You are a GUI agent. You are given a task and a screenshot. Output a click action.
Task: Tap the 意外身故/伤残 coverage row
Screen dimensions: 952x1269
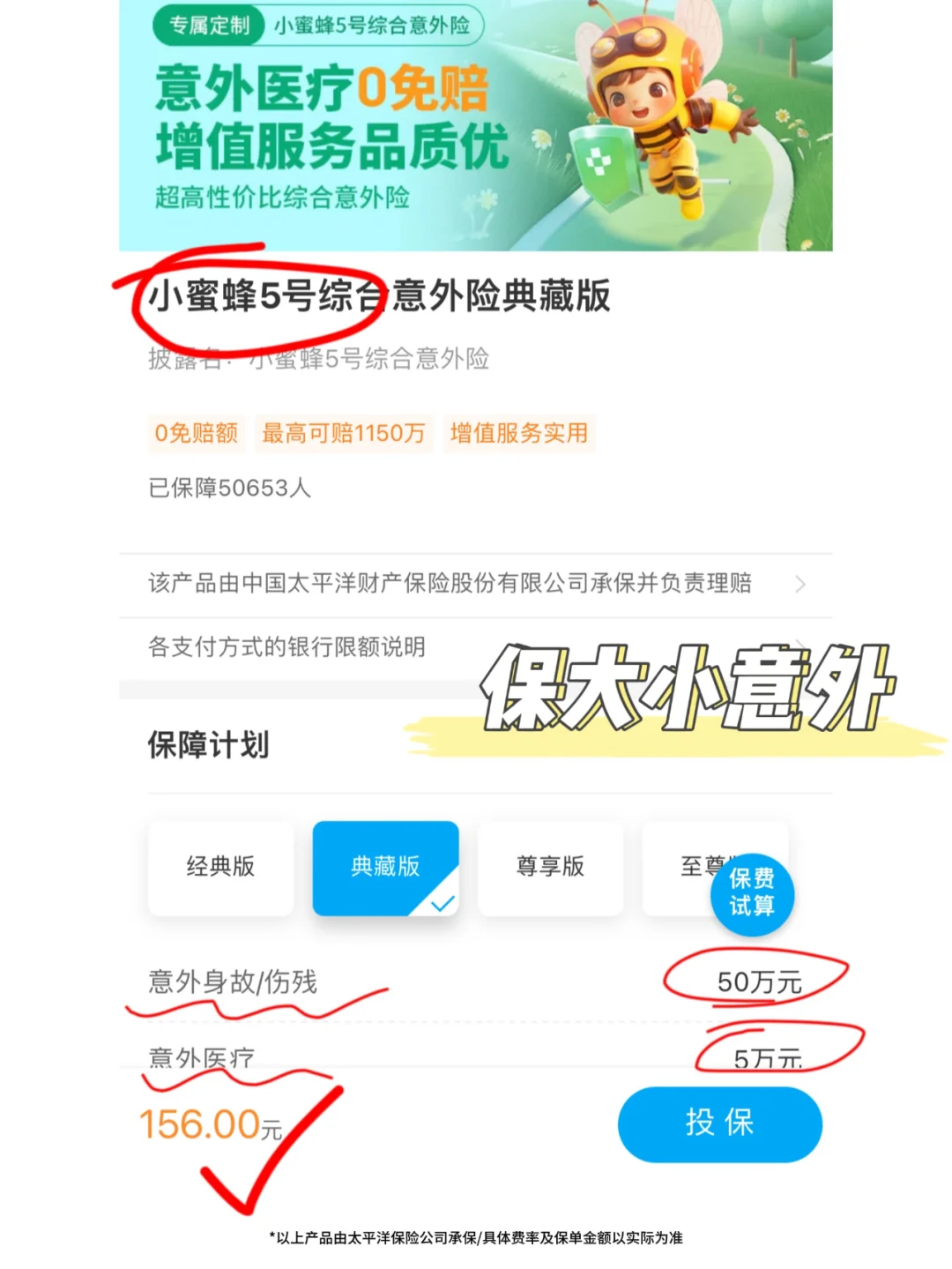click(x=476, y=982)
